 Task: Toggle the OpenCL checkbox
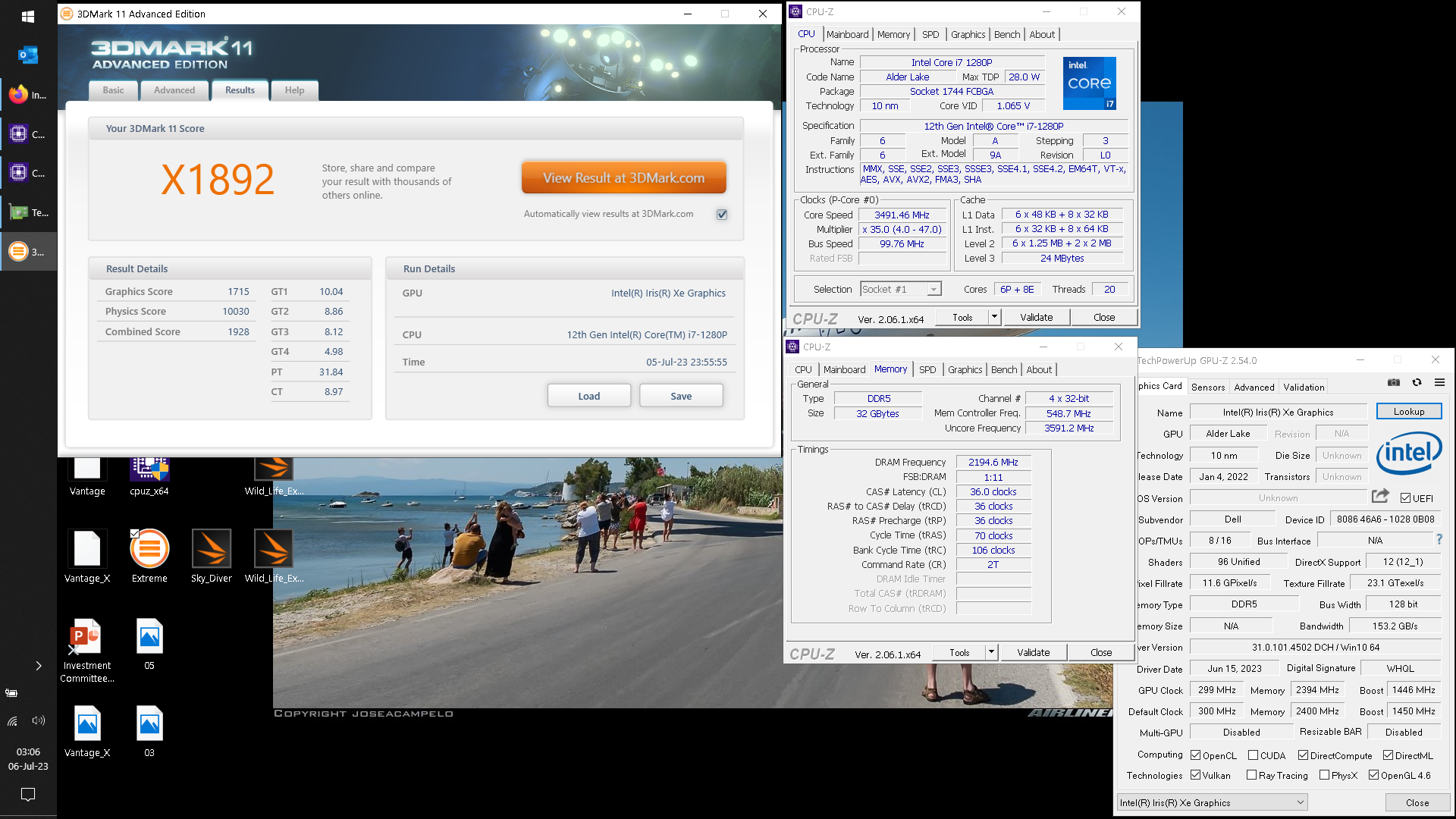[1196, 755]
